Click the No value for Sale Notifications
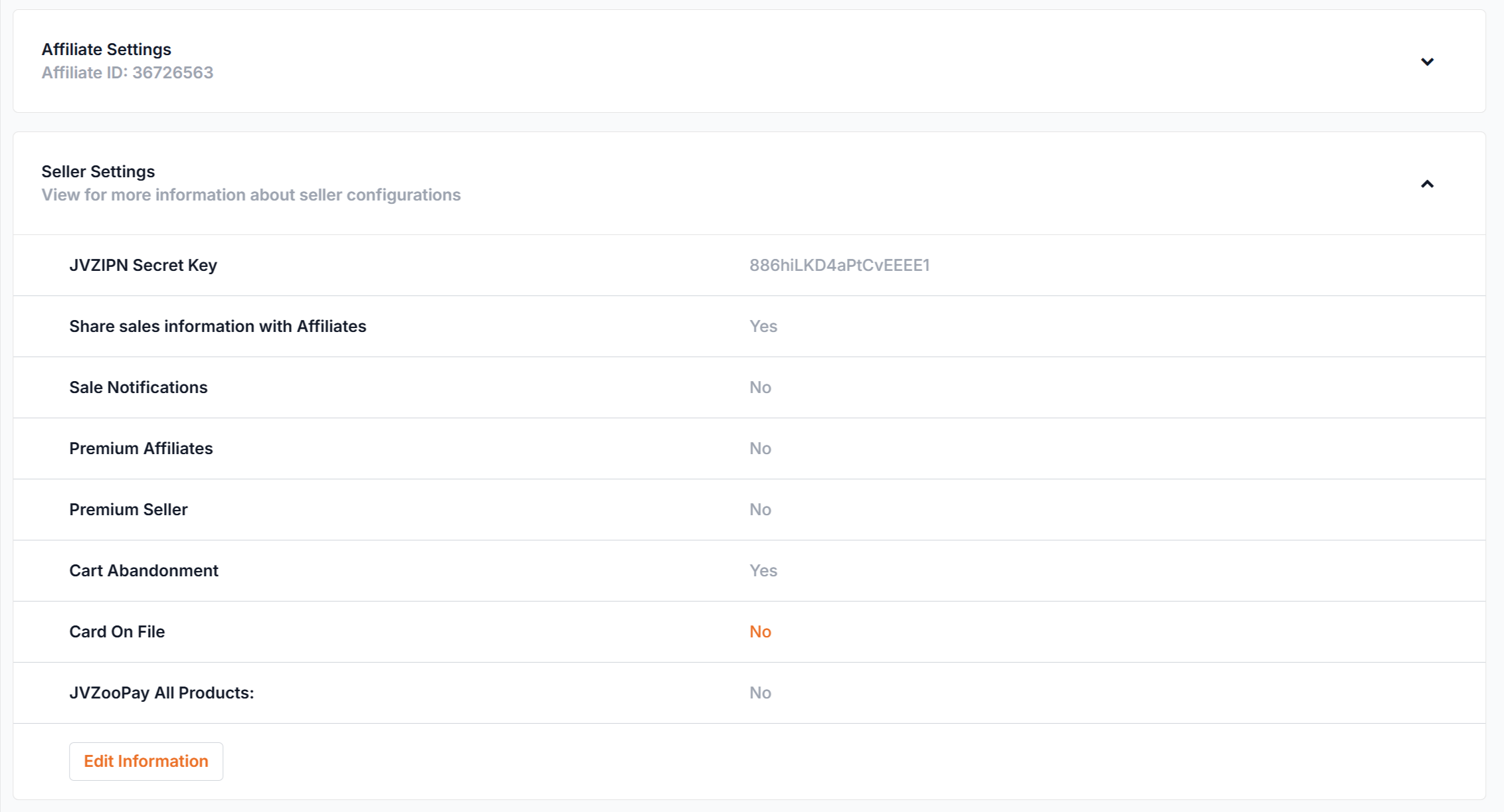1504x812 pixels. (760, 387)
